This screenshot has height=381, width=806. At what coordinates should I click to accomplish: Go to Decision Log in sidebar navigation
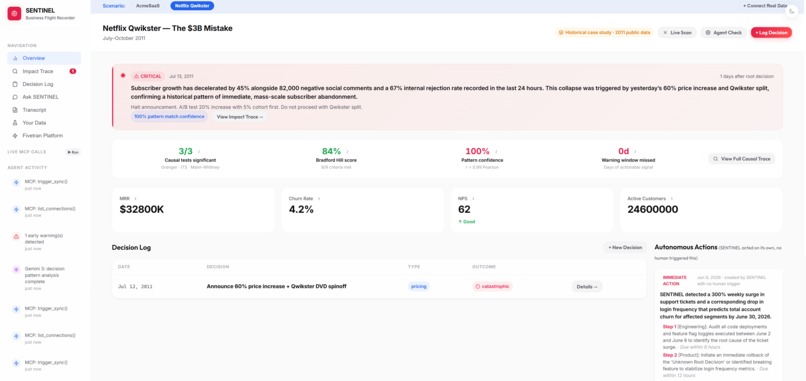click(x=44, y=84)
